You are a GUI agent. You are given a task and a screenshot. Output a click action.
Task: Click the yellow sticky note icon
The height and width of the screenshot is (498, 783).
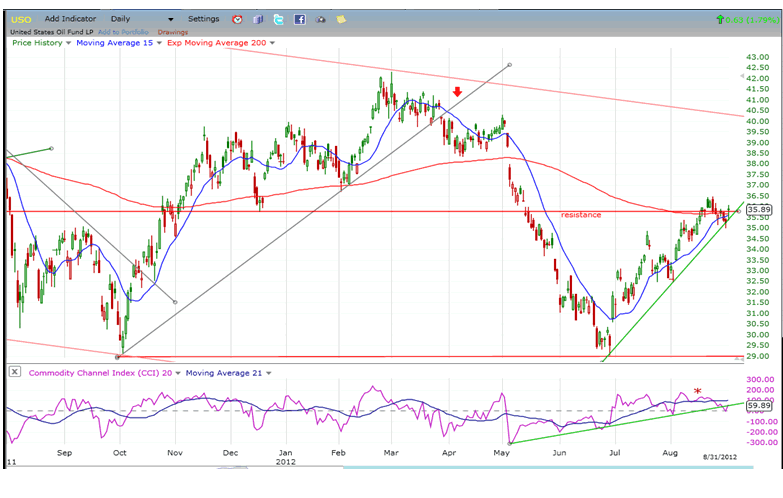[341, 19]
